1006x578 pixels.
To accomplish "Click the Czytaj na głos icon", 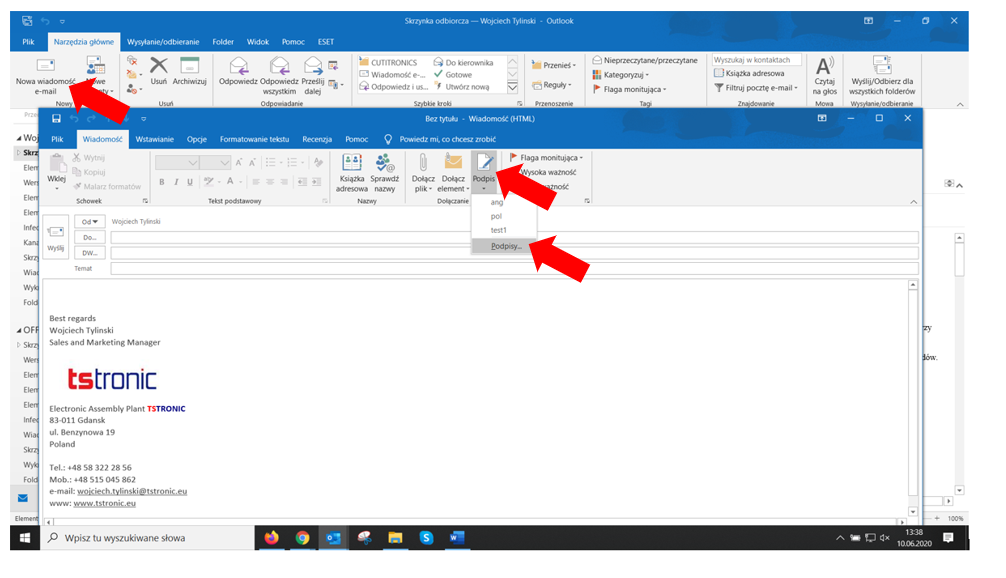I will [824, 74].
